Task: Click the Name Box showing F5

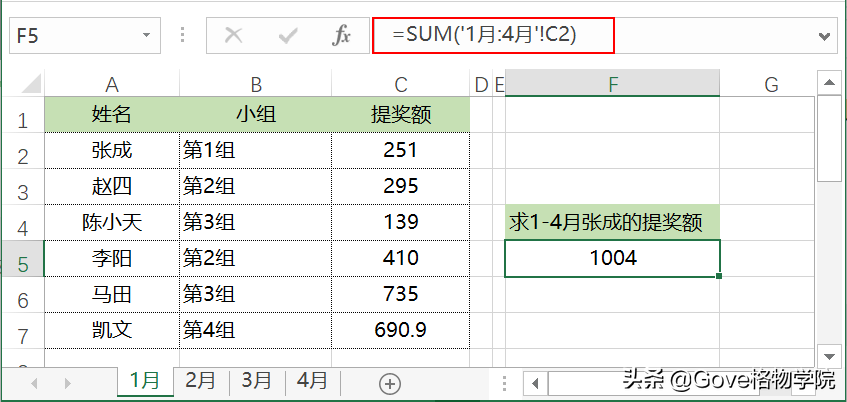Action: pyautogui.click(x=70, y=36)
